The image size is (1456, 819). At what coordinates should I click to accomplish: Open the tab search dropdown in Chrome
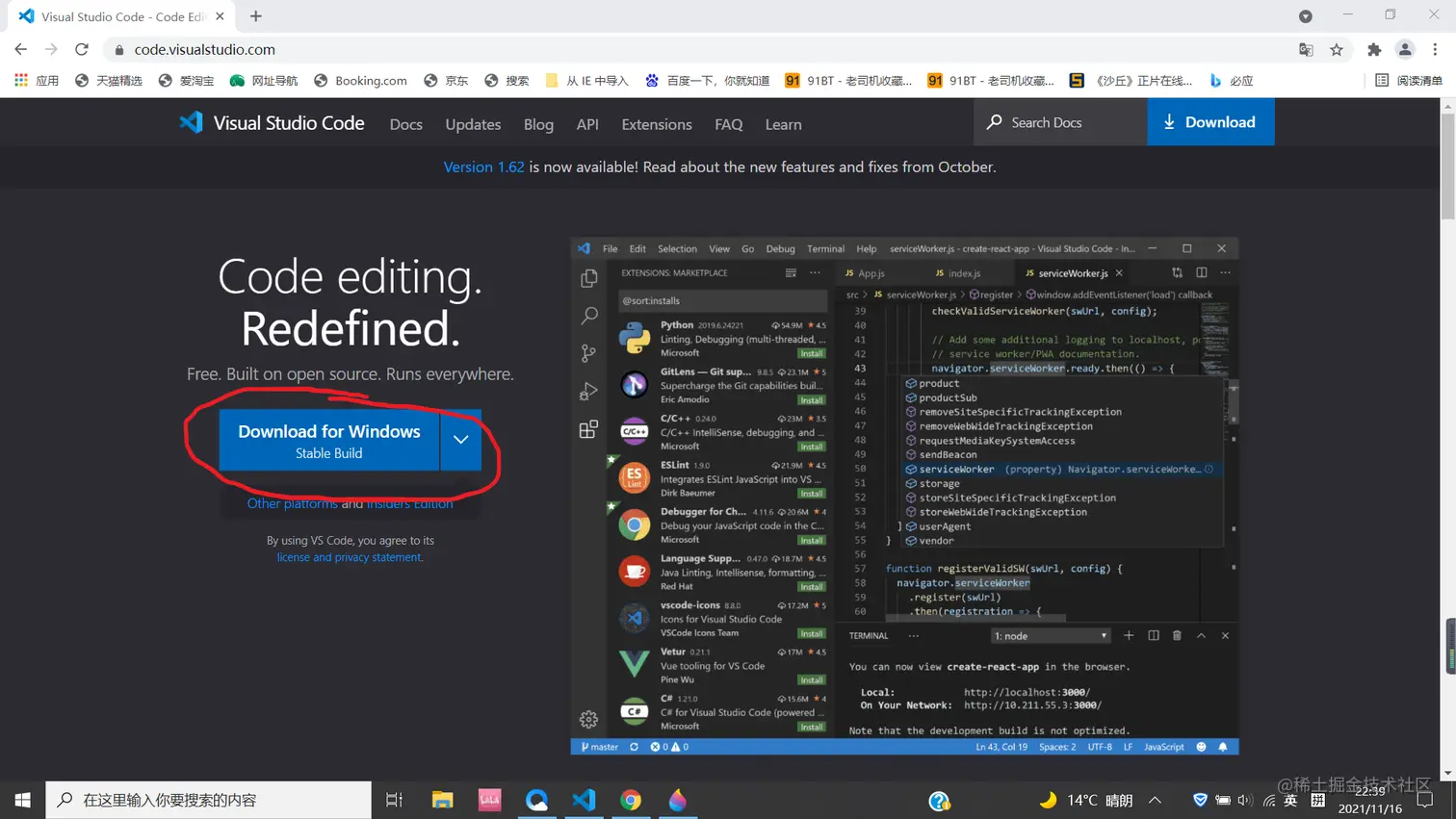(x=1305, y=16)
